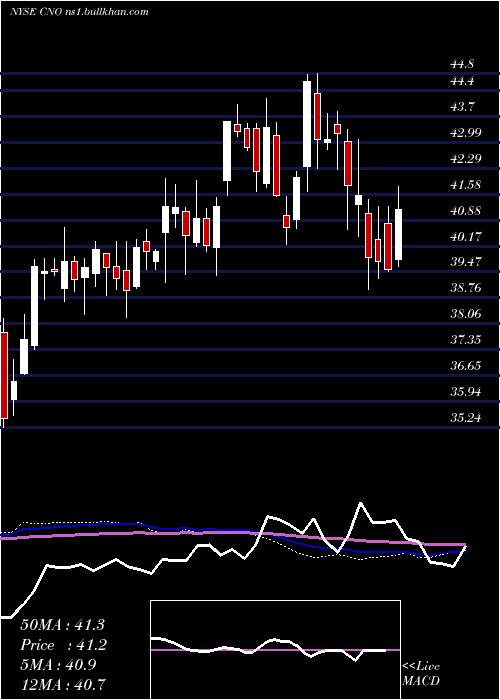The width and height of the screenshot is (500, 700).
Task: Select the 43.7 price axis label
Action: pos(462,107)
